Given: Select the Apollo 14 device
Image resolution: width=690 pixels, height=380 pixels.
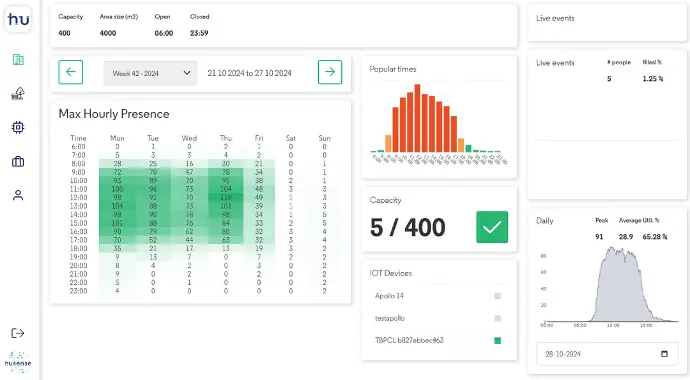Looking at the screenshot, I should click(389, 296).
